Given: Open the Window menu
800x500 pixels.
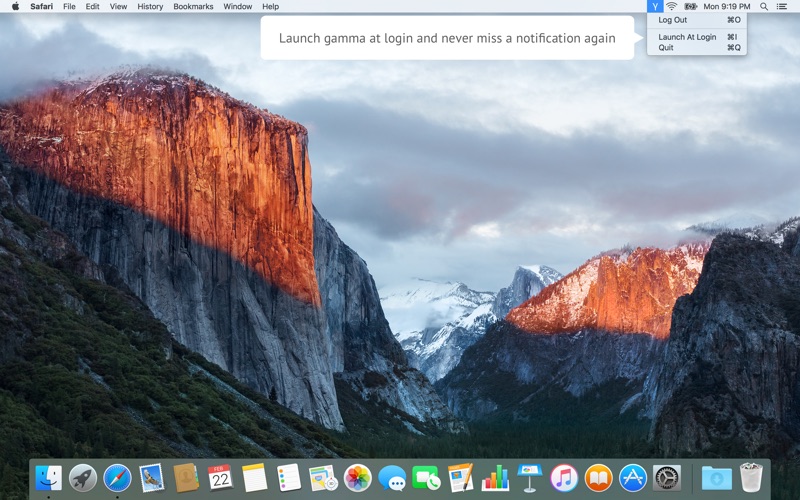Looking at the screenshot, I should click(x=238, y=7).
